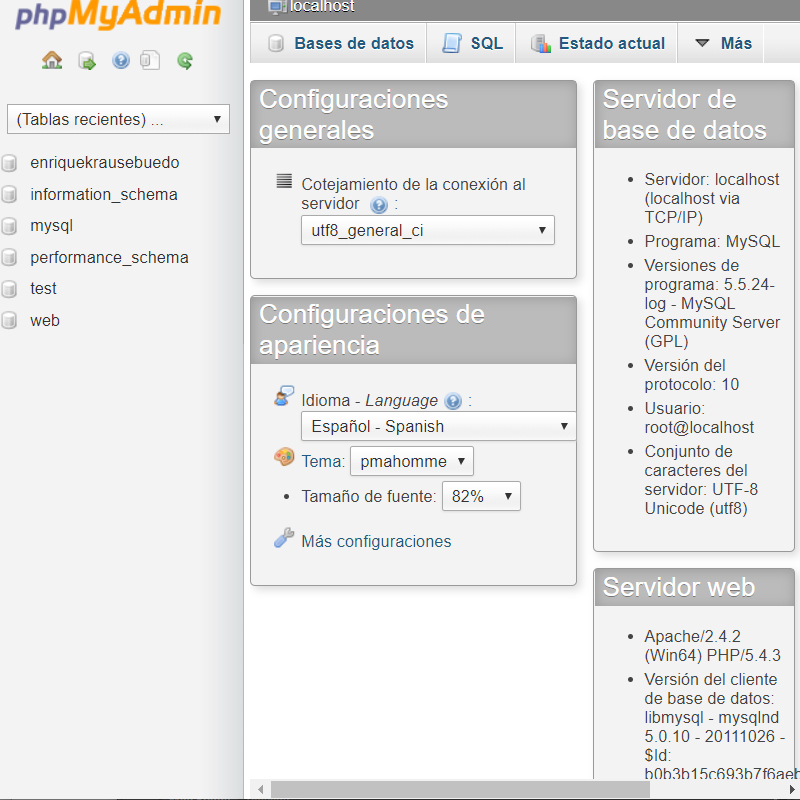This screenshot has width=800, height=800.
Task: Expand the Más menu
Action: pos(723,43)
